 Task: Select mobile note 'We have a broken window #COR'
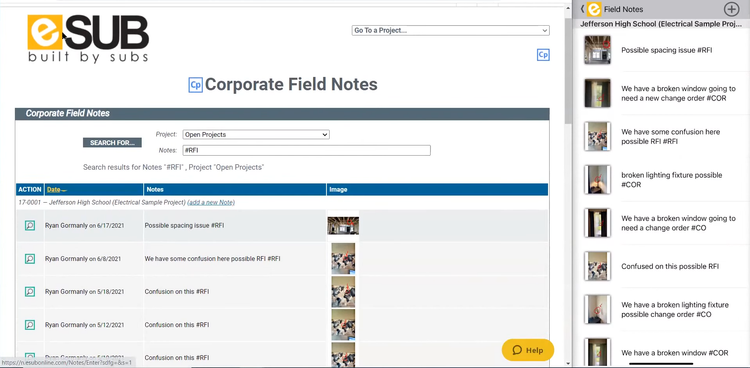tap(674, 353)
